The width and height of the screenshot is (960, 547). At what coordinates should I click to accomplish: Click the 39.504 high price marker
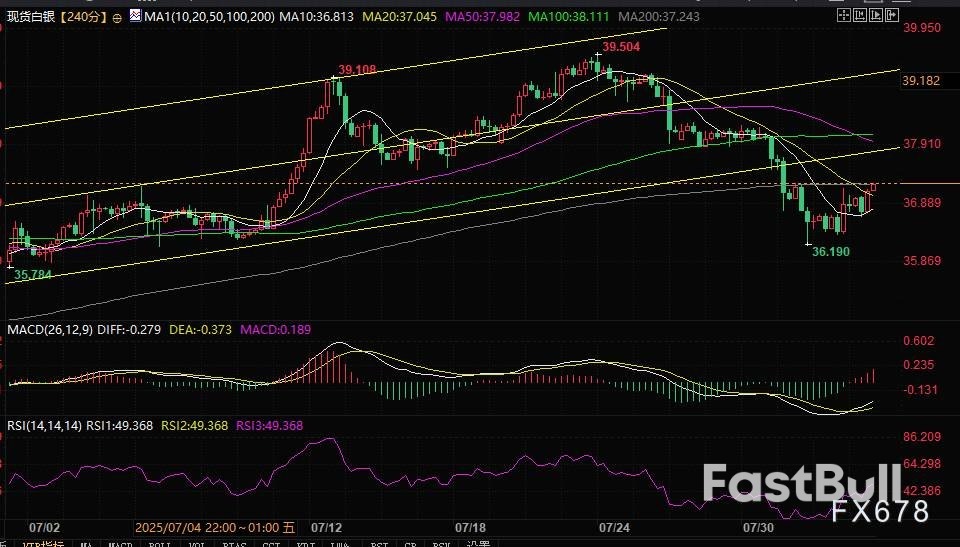tap(621, 47)
